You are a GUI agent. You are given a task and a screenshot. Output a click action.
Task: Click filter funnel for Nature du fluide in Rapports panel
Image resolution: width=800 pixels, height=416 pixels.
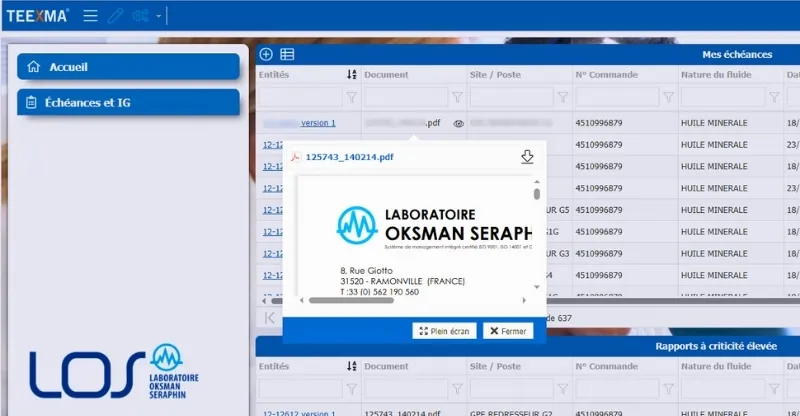pyautogui.click(x=774, y=389)
